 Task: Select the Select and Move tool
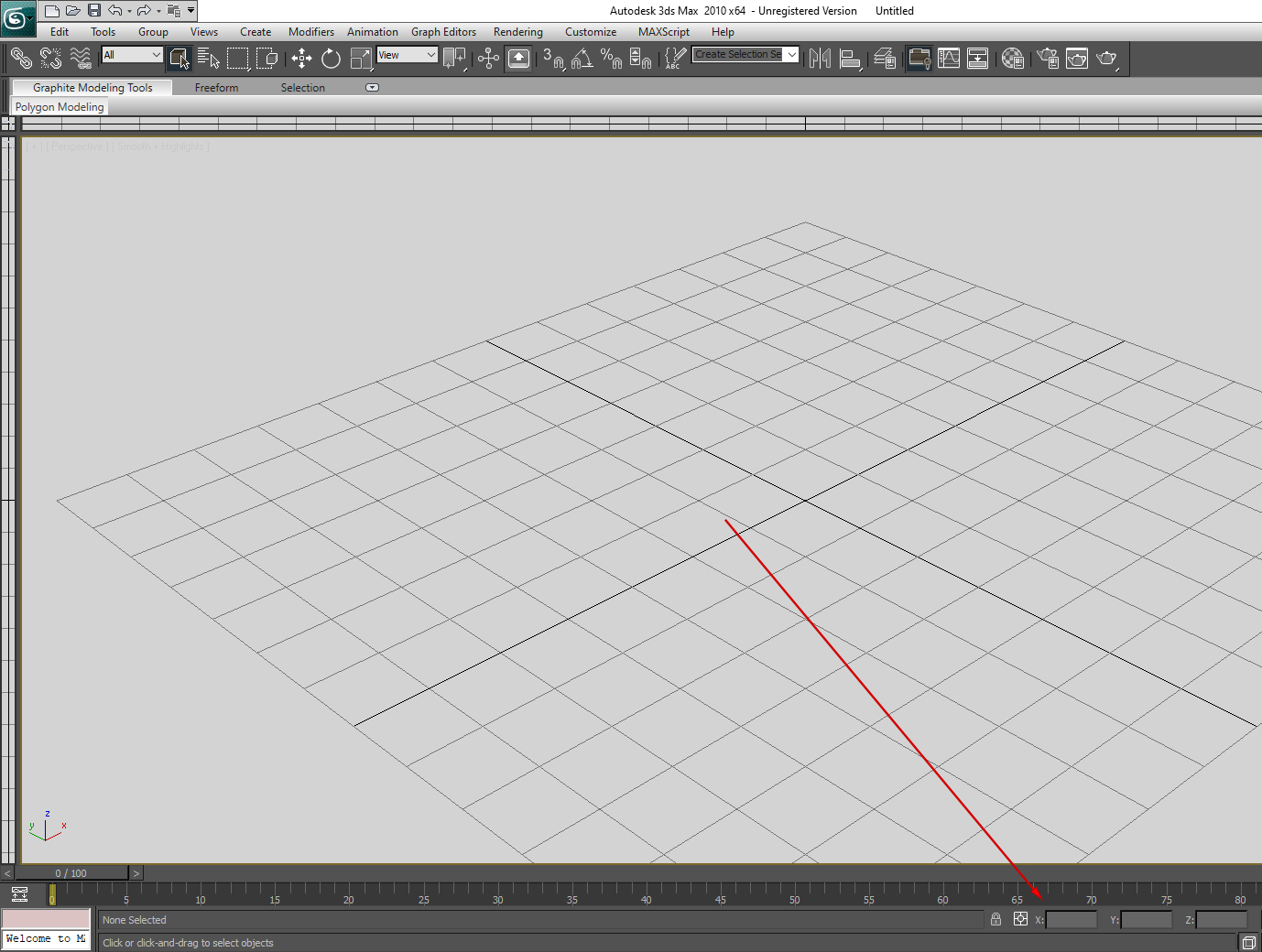pos(301,59)
